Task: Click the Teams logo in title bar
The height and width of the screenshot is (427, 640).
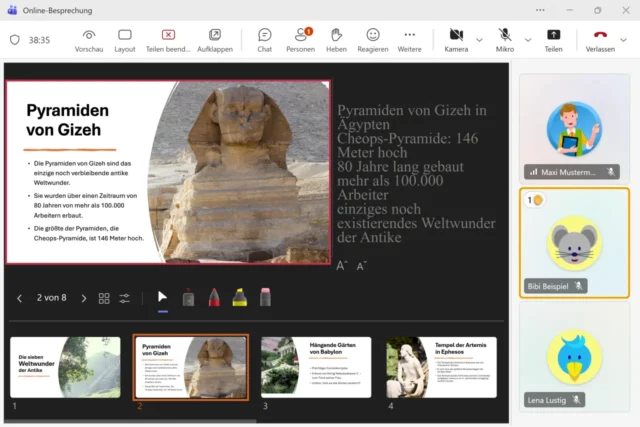Action: tap(12, 10)
